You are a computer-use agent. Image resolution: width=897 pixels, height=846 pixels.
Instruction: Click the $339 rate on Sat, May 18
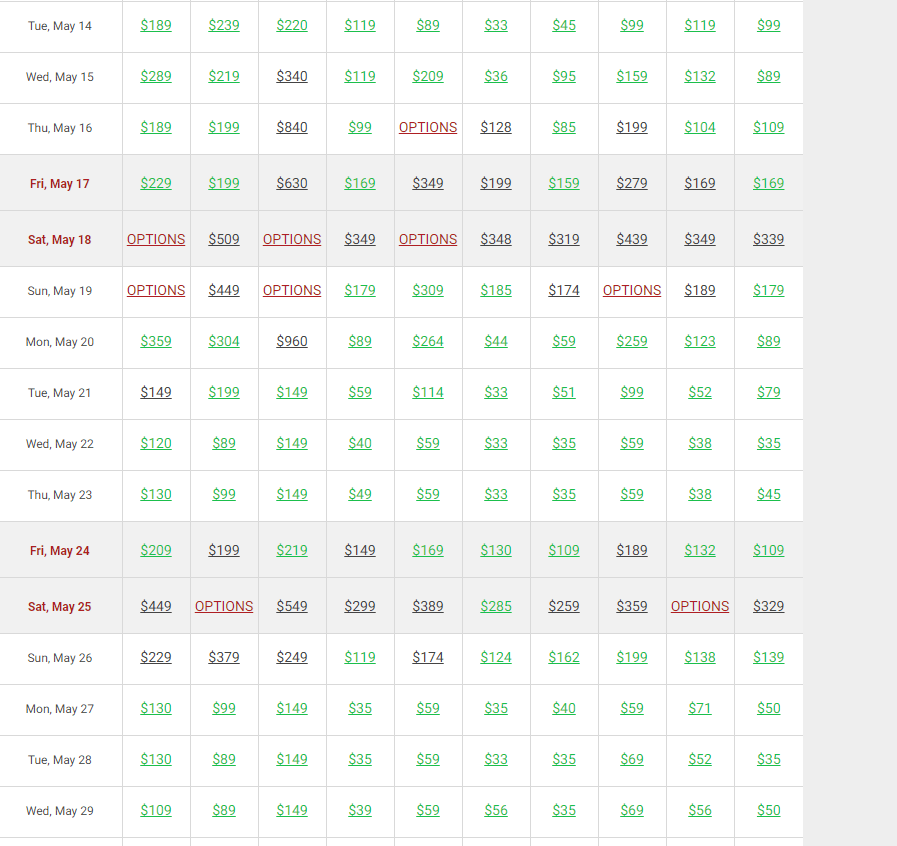click(x=768, y=239)
